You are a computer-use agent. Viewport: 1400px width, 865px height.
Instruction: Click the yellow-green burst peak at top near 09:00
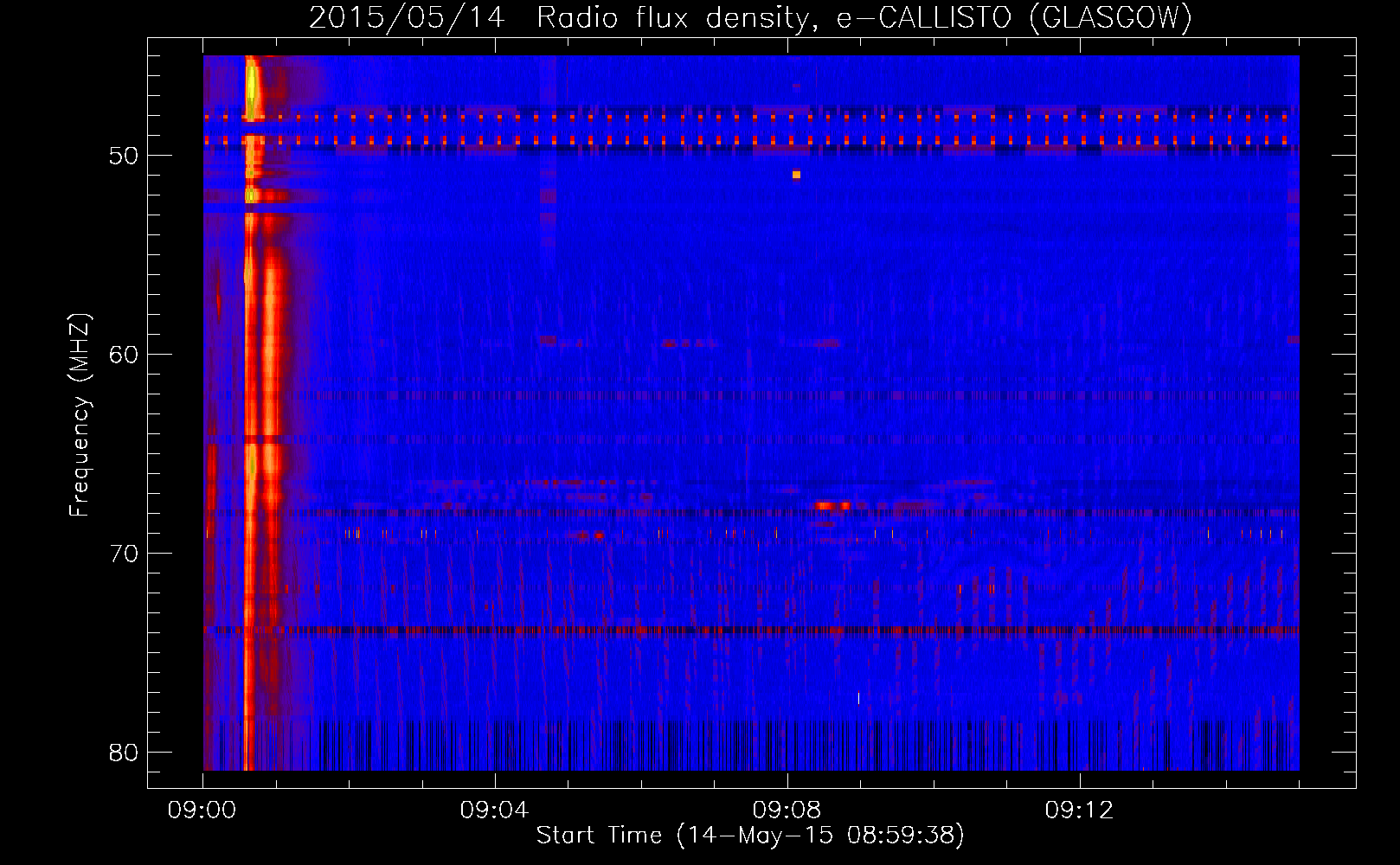coord(251,86)
